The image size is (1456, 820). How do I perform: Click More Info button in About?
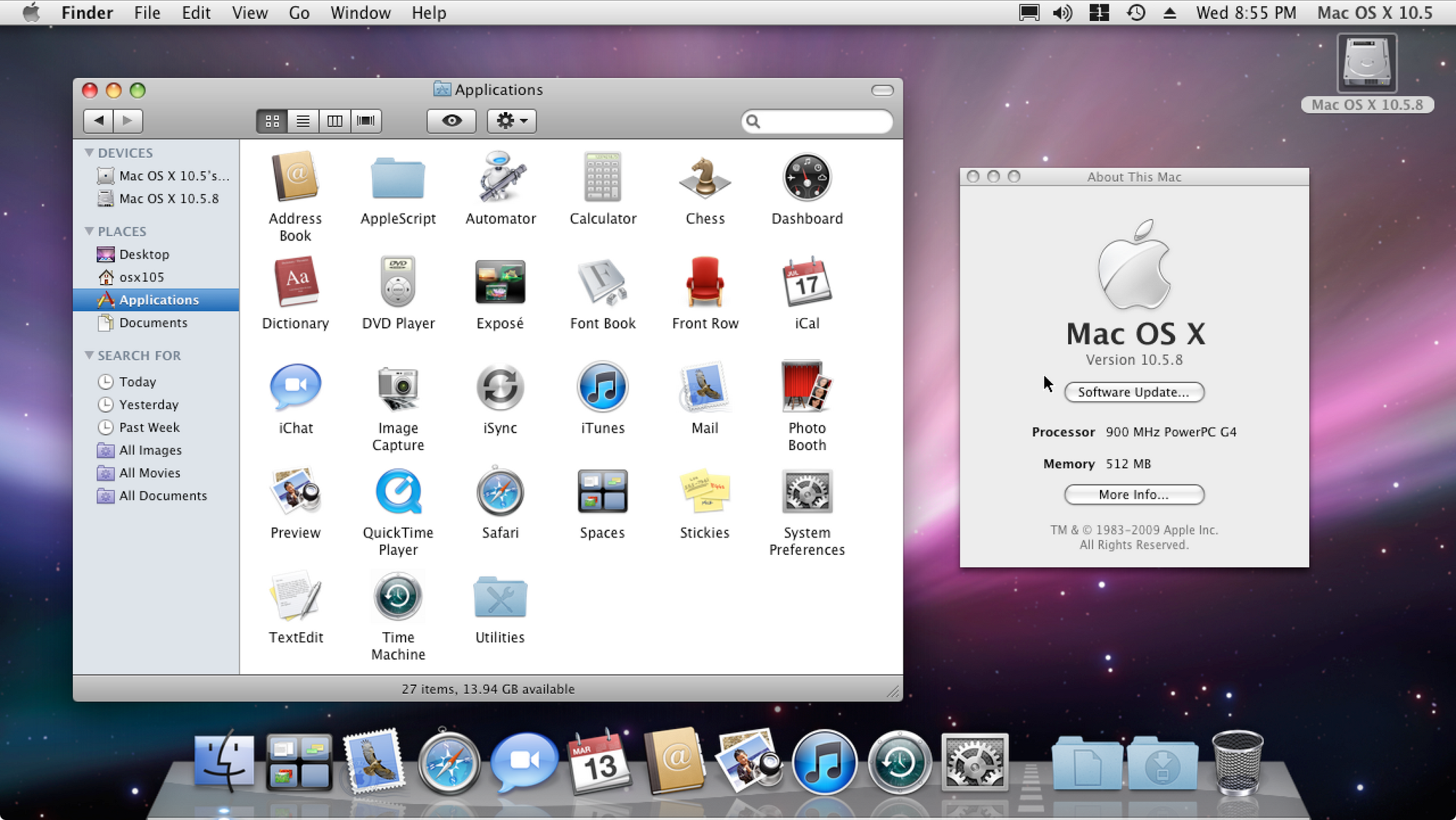1134,495
